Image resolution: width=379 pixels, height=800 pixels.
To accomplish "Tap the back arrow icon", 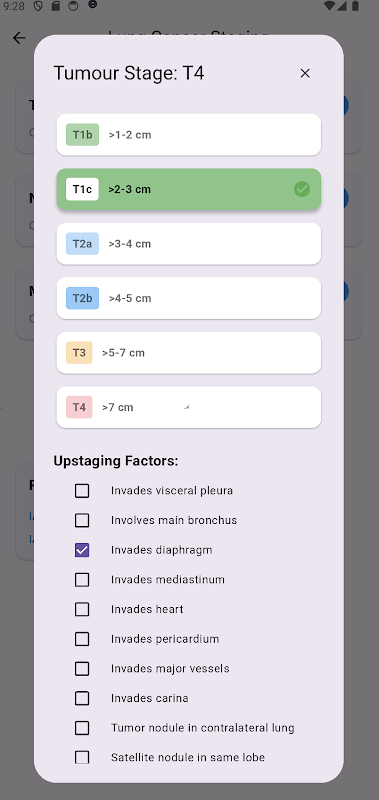I will tap(19, 38).
